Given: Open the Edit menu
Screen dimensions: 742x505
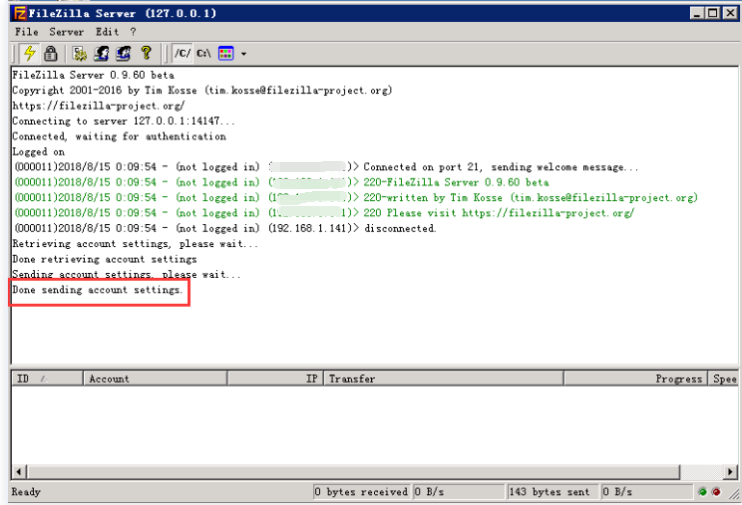Looking at the screenshot, I should tap(107, 32).
